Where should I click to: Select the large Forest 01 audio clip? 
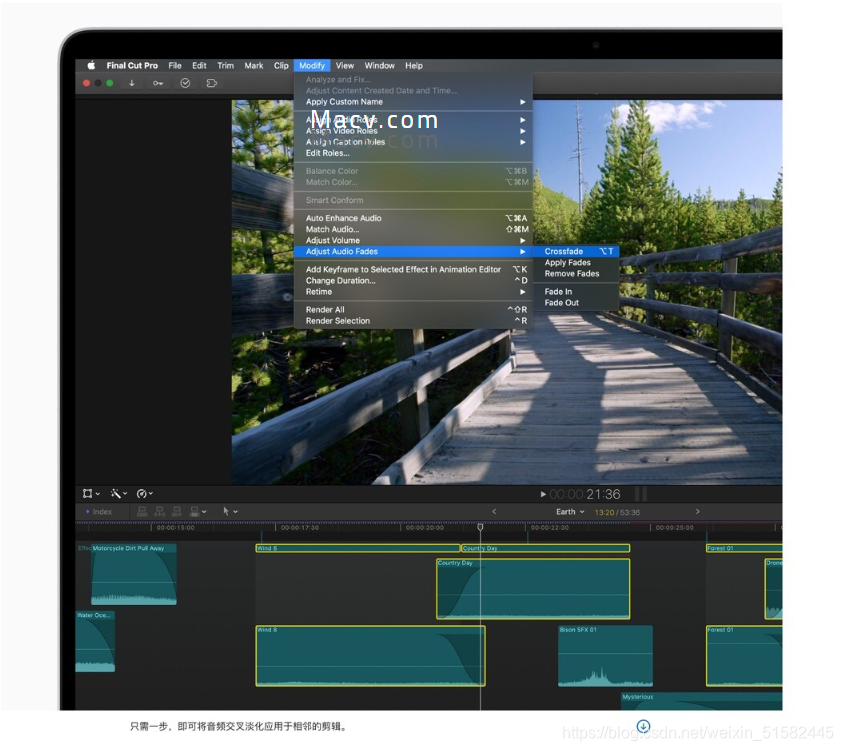coord(744,656)
